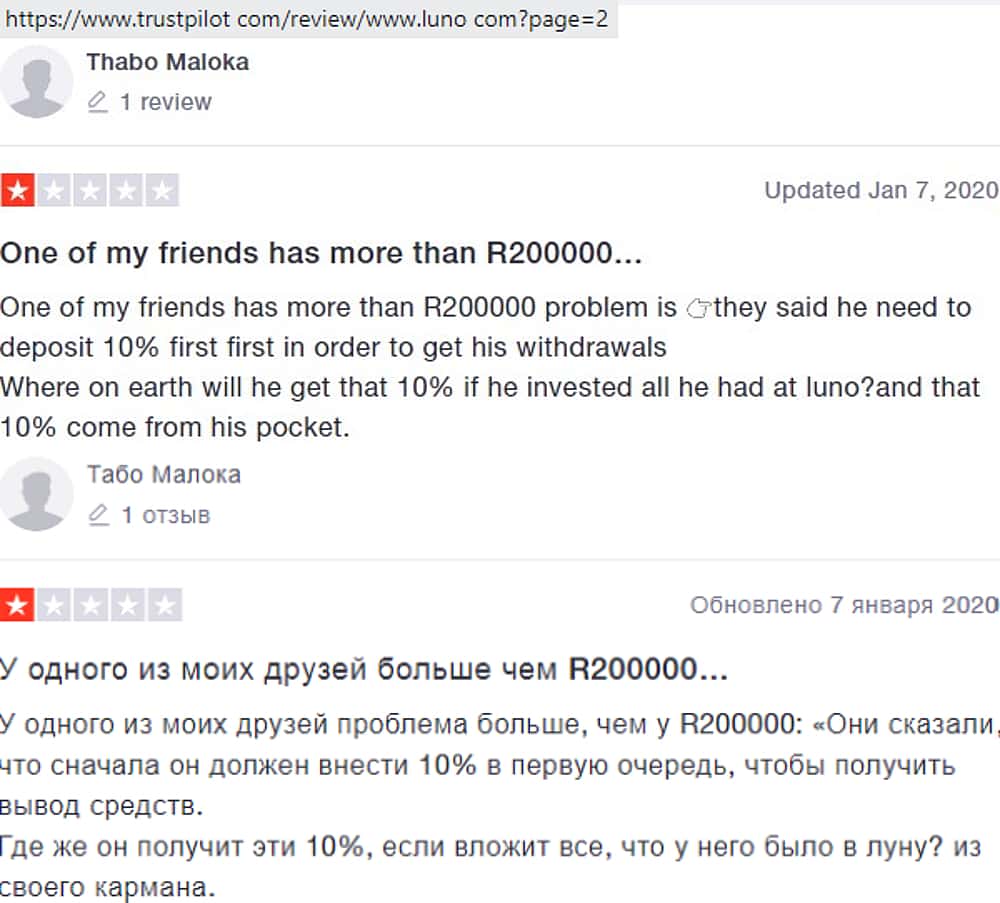Click the pencil icon beside "1 отзыв"

pos(97,515)
